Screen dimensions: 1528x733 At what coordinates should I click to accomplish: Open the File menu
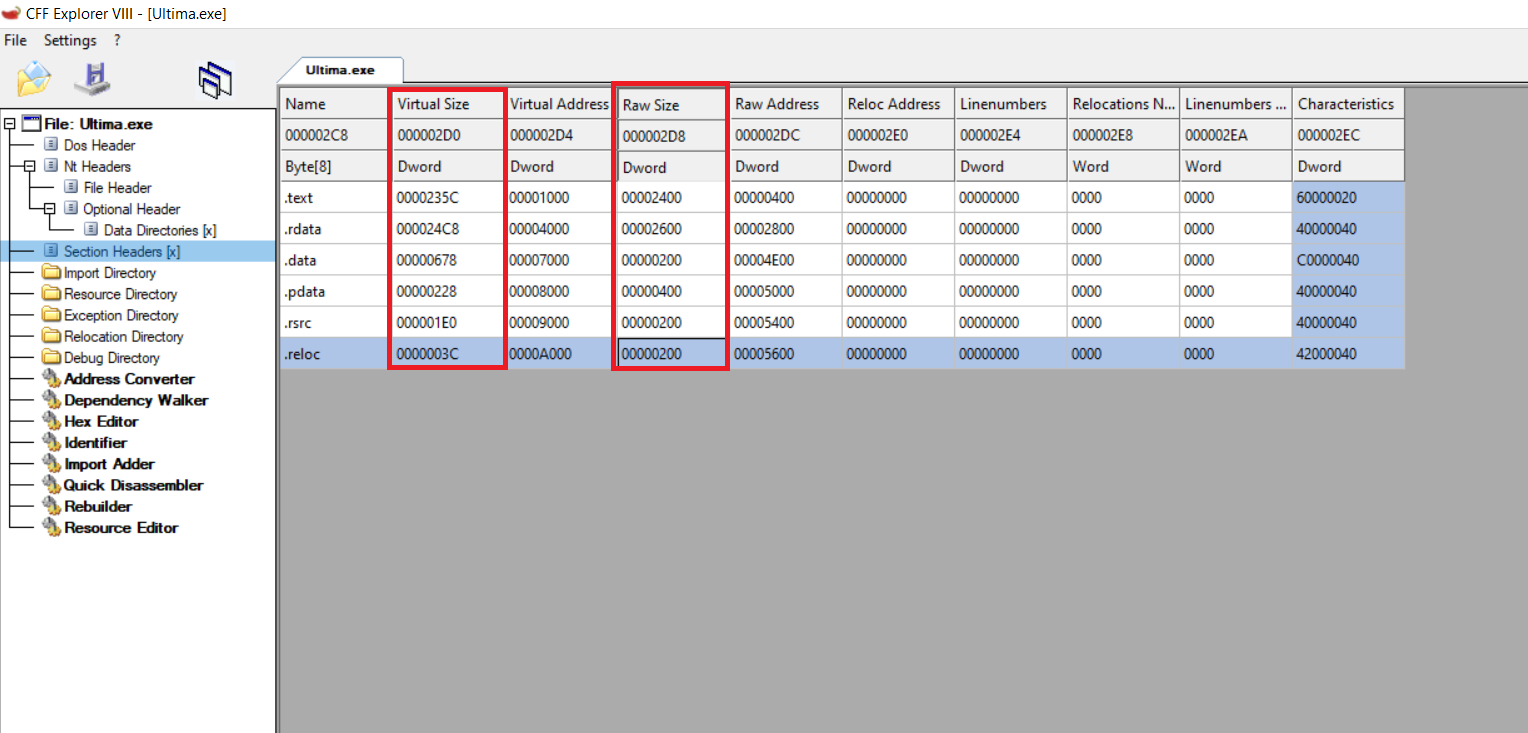(15, 40)
